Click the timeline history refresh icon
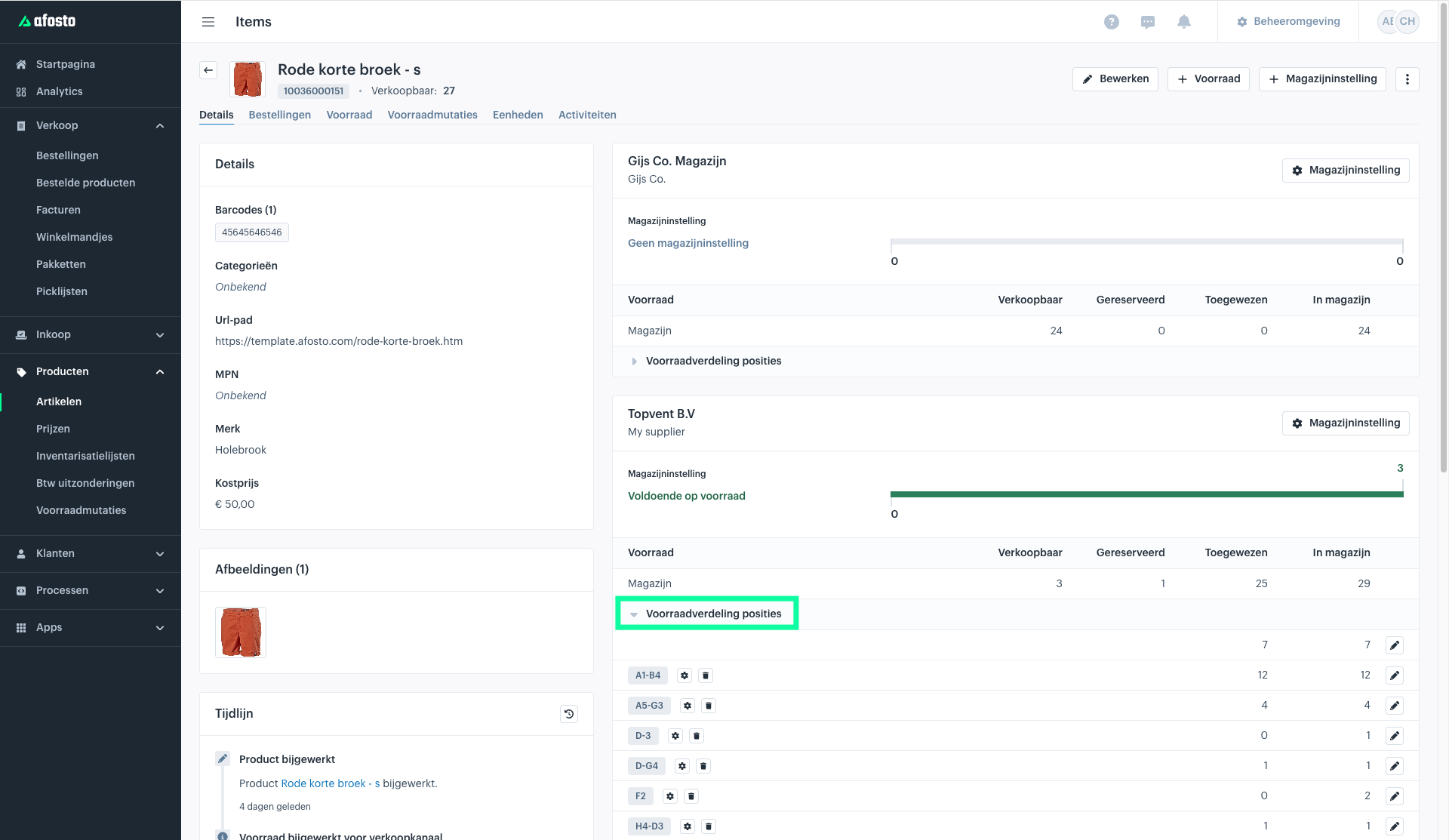Image resolution: width=1449 pixels, height=840 pixels. pyautogui.click(x=569, y=714)
